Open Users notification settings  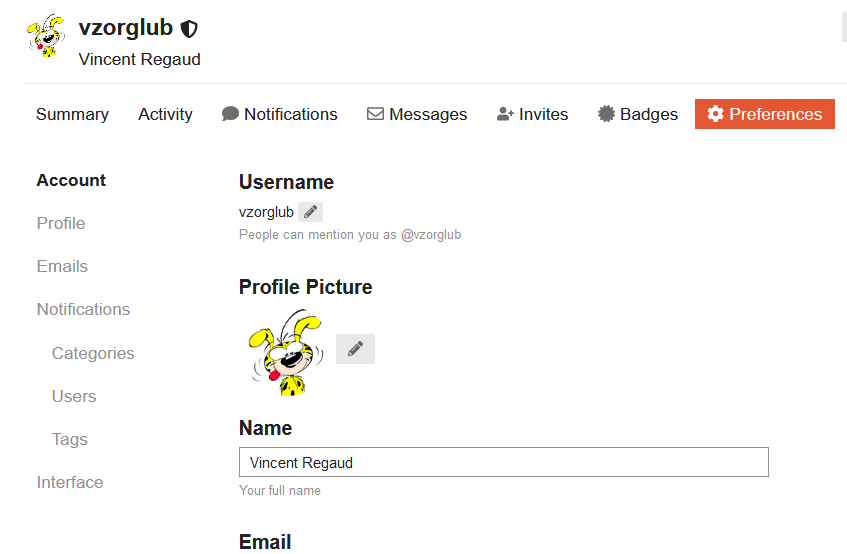pos(74,396)
